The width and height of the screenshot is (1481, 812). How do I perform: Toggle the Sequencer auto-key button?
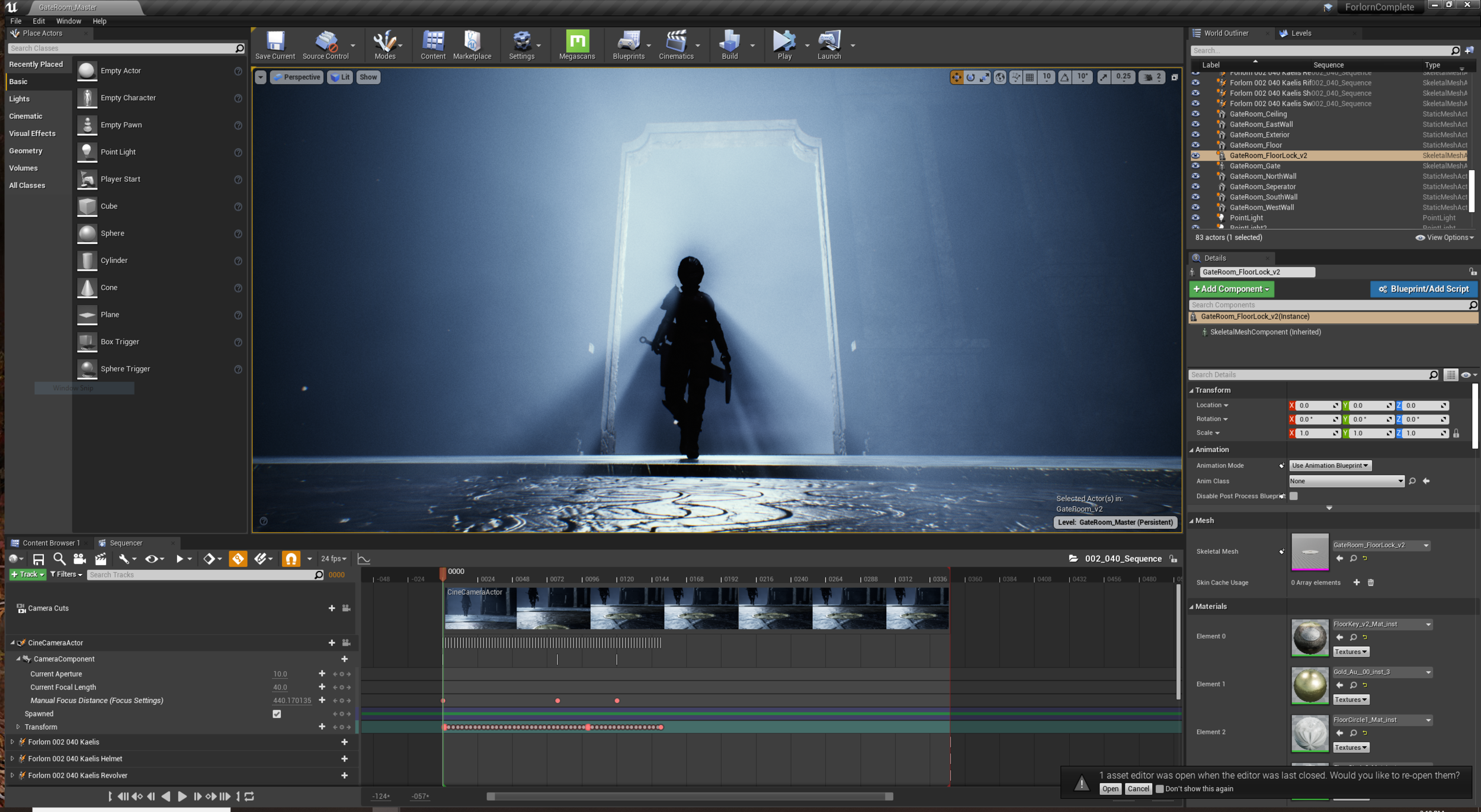(x=238, y=559)
